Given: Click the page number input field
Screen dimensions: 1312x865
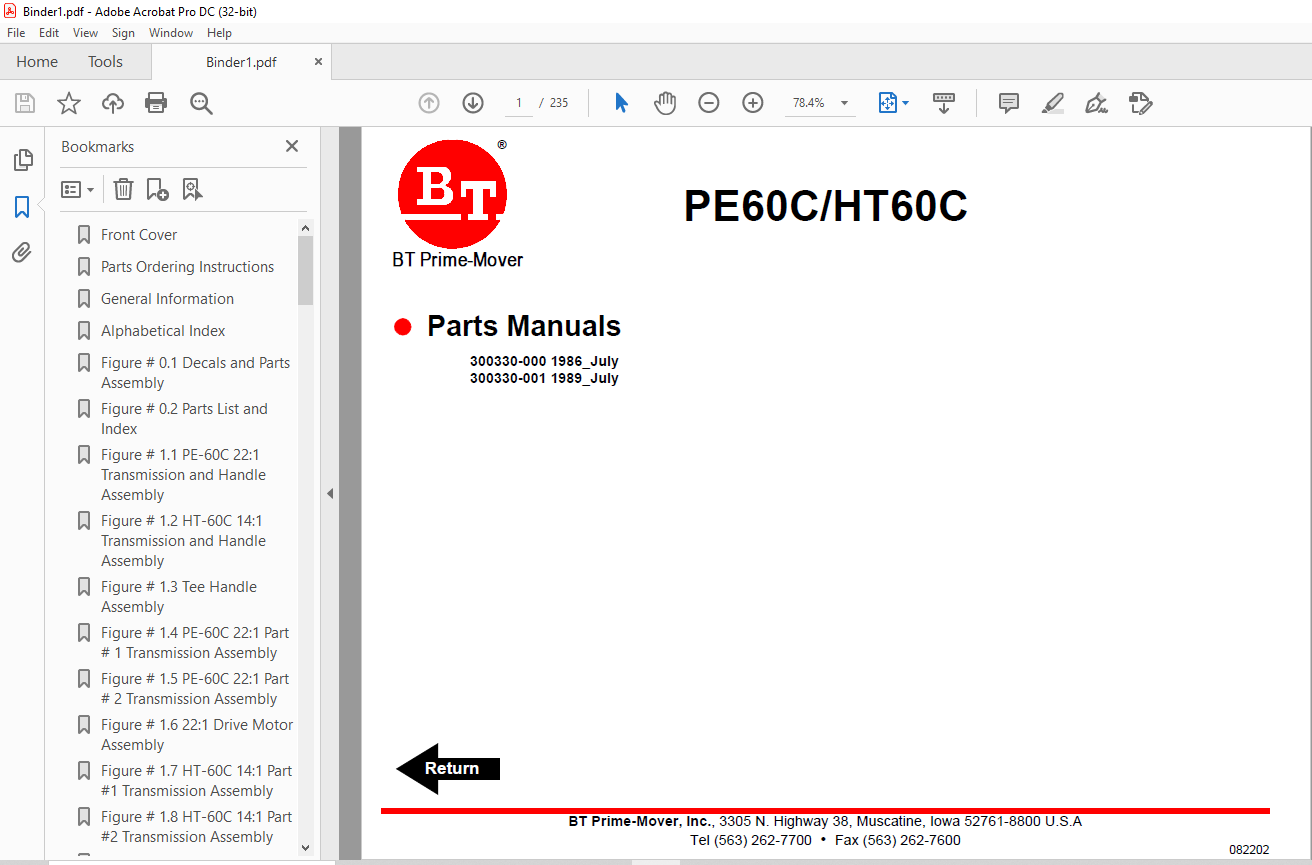Looking at the screenshot, I should pos(519,103).
